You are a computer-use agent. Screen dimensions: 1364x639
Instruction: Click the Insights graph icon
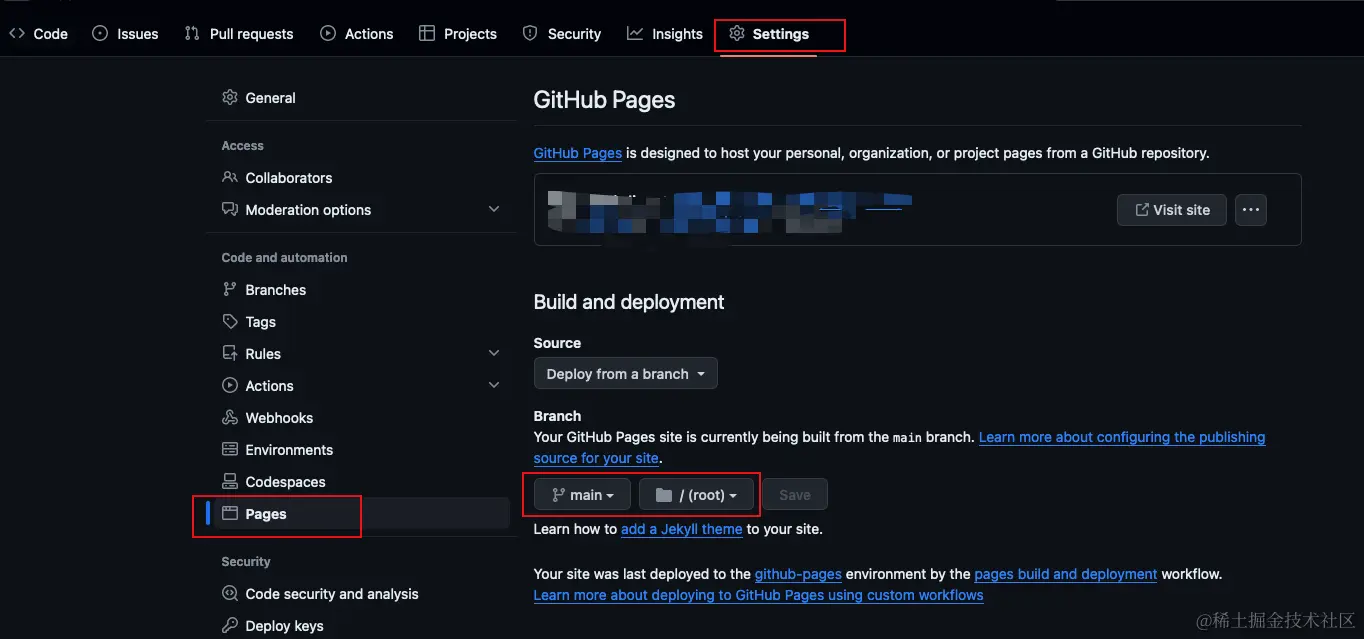pyautogui.click(x=635, y=33)
